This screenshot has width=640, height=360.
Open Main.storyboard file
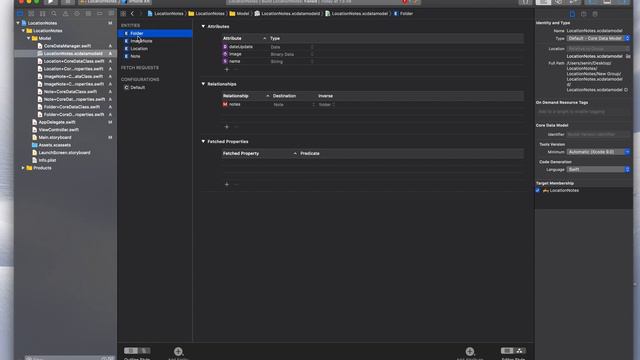pyautogui.click(x=55, y=138)
